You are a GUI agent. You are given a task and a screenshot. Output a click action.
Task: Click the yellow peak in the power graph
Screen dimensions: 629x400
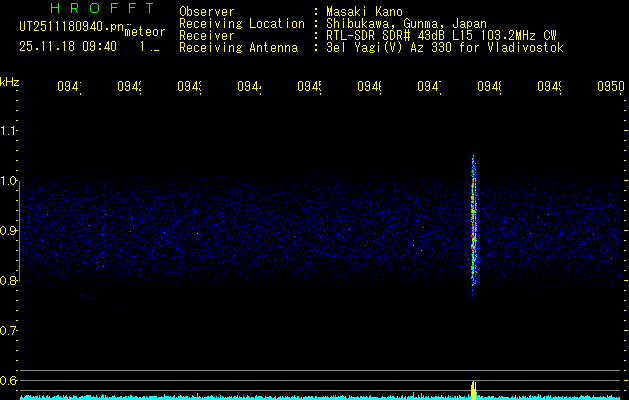[x=473, y=388]
